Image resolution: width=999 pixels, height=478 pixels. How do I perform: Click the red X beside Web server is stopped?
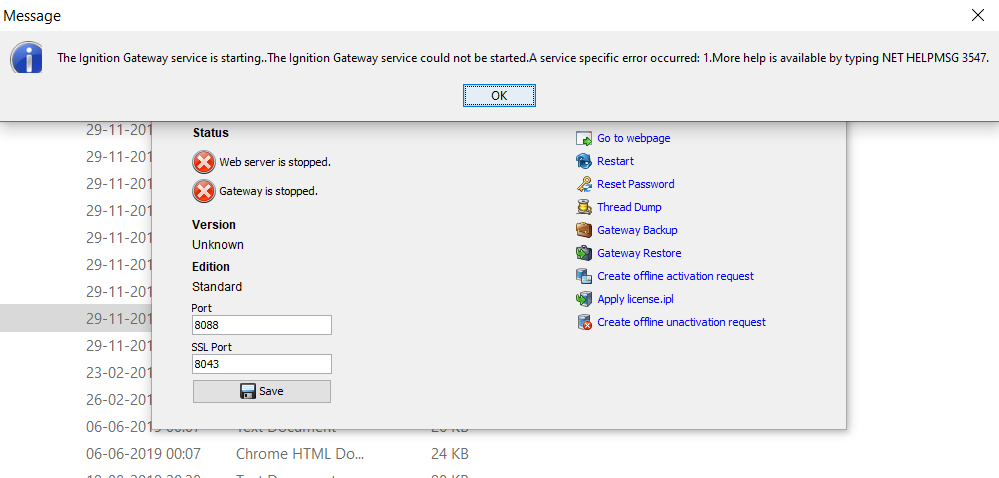coord(203,162)
